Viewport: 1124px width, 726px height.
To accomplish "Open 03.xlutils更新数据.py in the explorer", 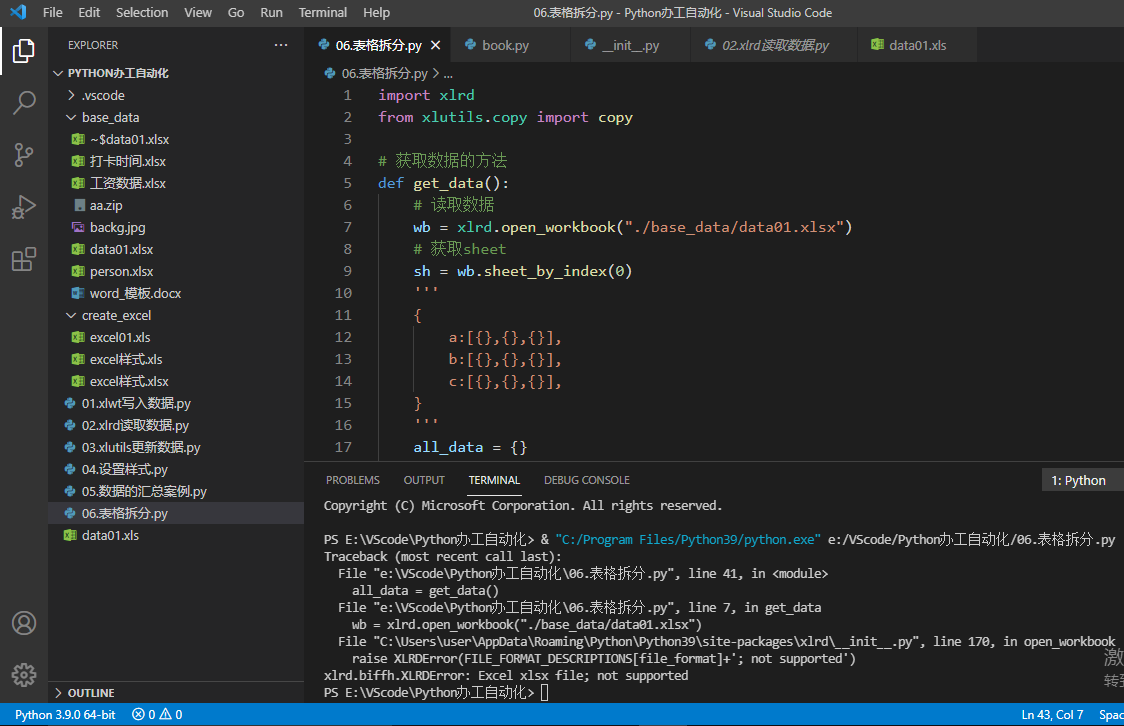I will click(x=176, y=447).
